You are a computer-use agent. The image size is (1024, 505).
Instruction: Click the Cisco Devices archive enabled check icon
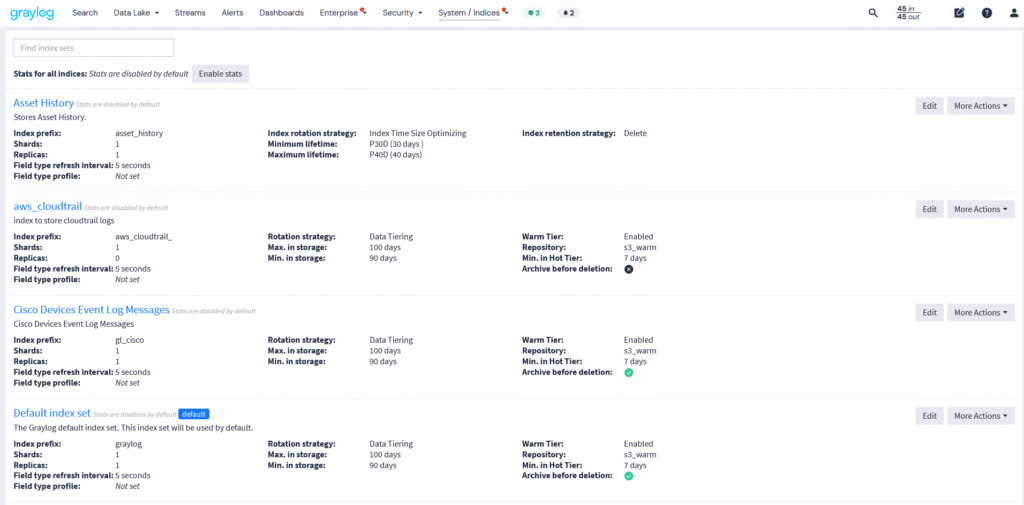pyautogui.click(x=628, y=372)
